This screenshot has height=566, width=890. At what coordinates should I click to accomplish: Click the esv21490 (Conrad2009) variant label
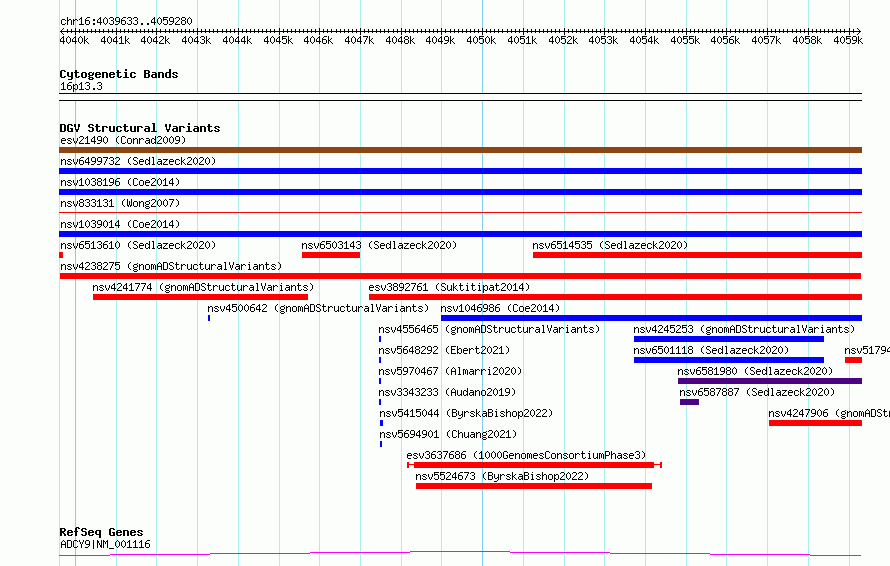(x=123, y=140)
